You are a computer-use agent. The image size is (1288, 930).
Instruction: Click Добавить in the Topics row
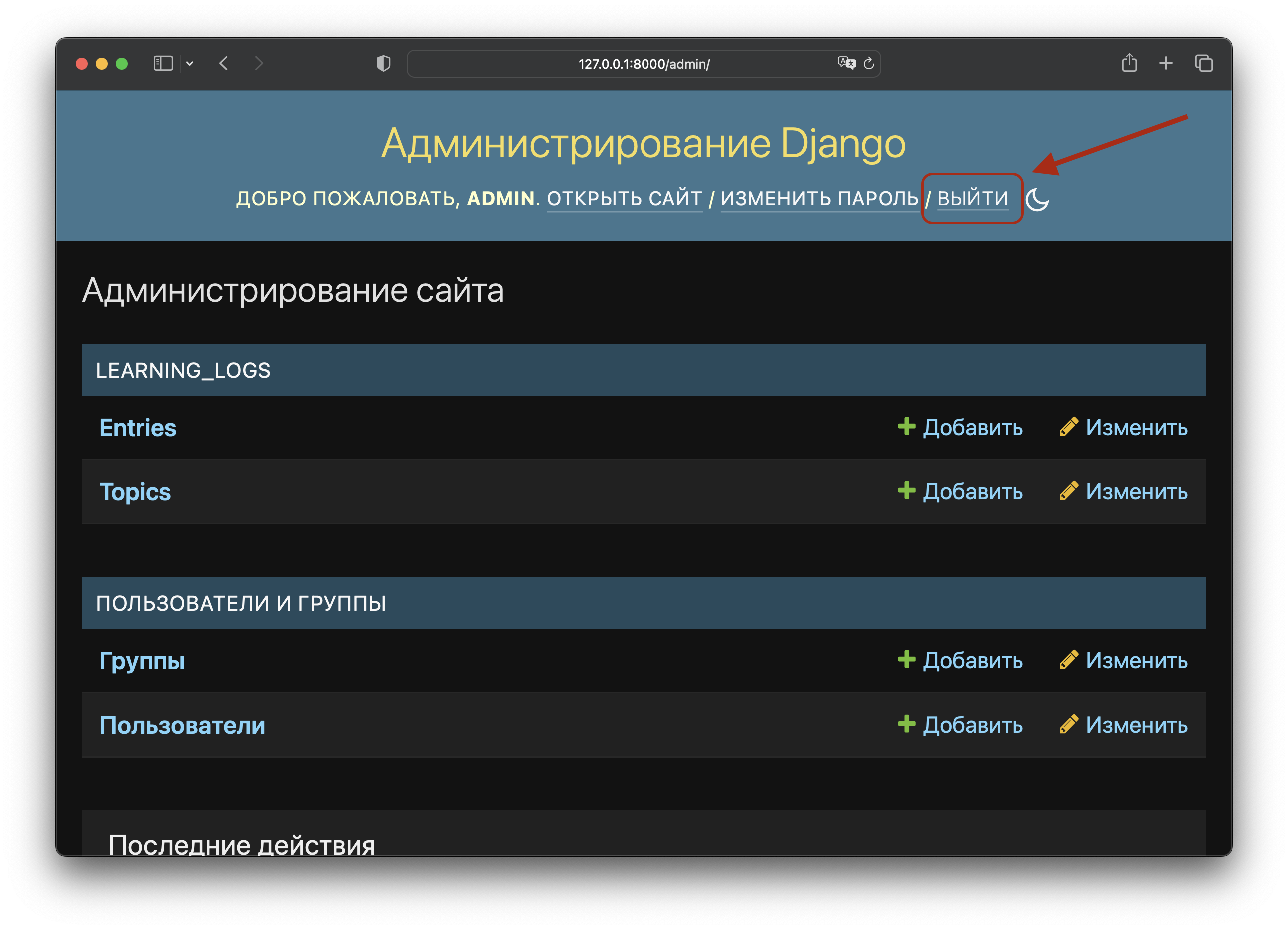pos(972,491)
